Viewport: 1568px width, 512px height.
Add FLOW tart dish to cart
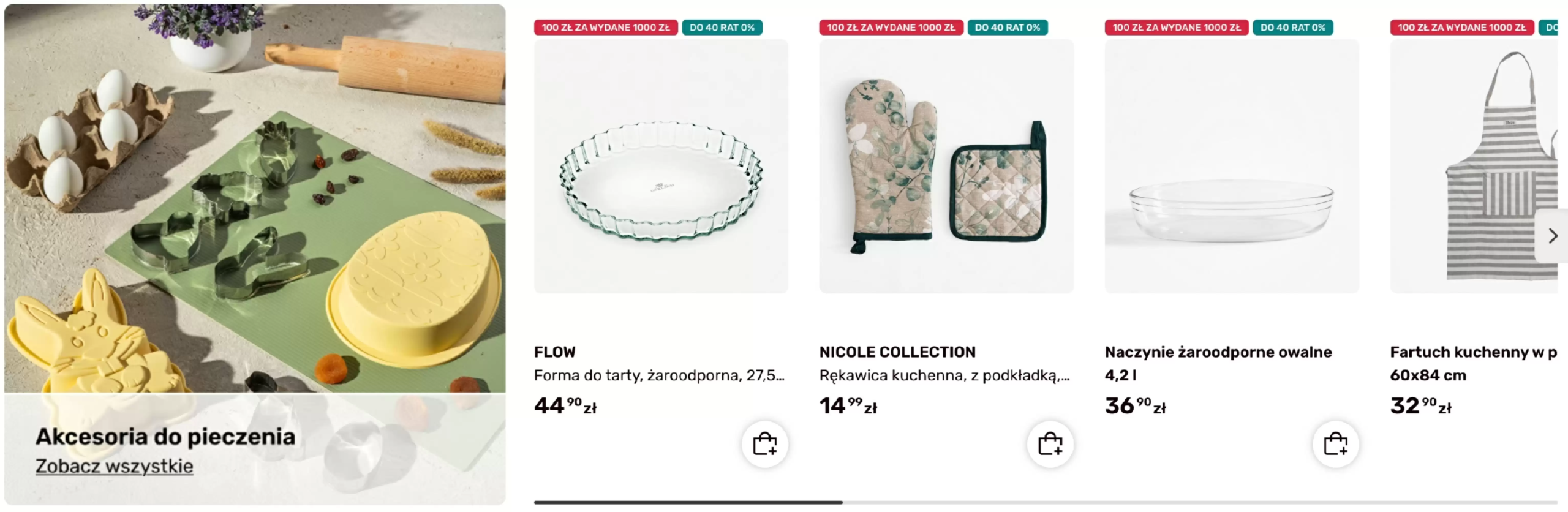pyautogui.click(x=764, y=443)
